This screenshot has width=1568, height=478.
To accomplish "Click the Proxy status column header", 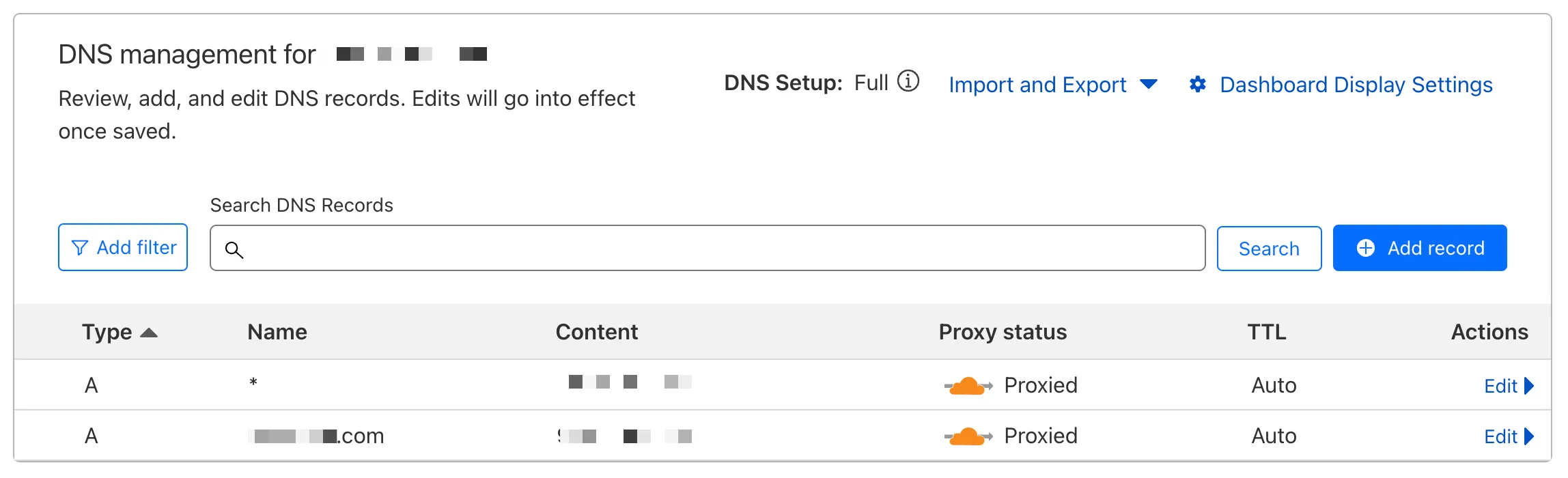I will tap(1002, 332).
